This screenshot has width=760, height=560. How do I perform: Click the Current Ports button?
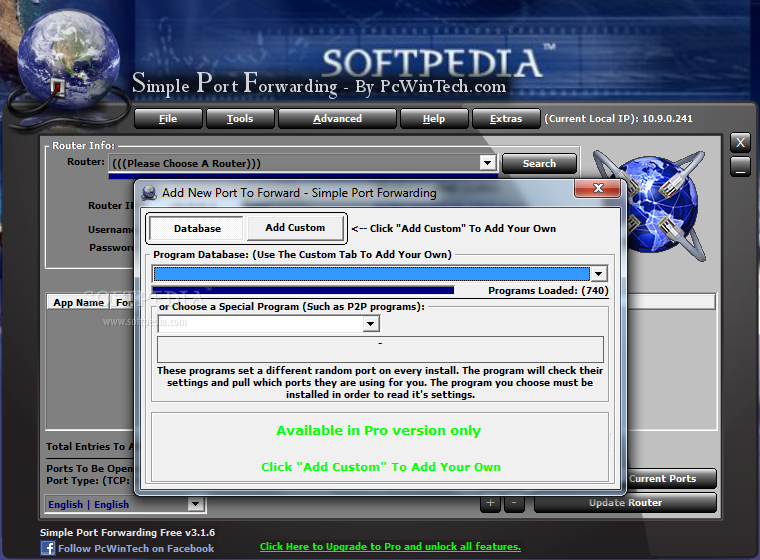point(671,479)
